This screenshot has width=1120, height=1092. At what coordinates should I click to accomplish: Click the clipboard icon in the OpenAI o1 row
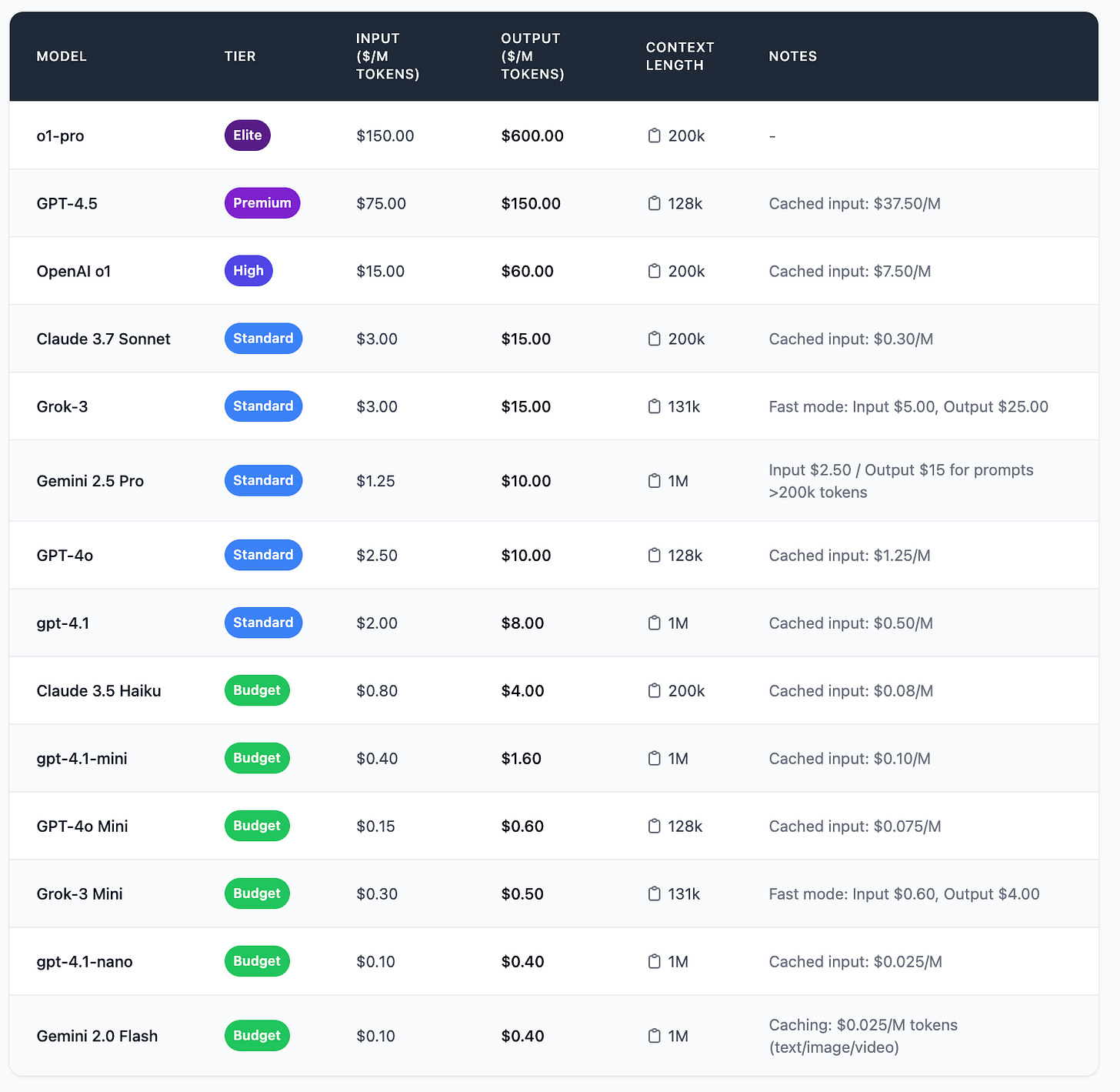point(655,271)
